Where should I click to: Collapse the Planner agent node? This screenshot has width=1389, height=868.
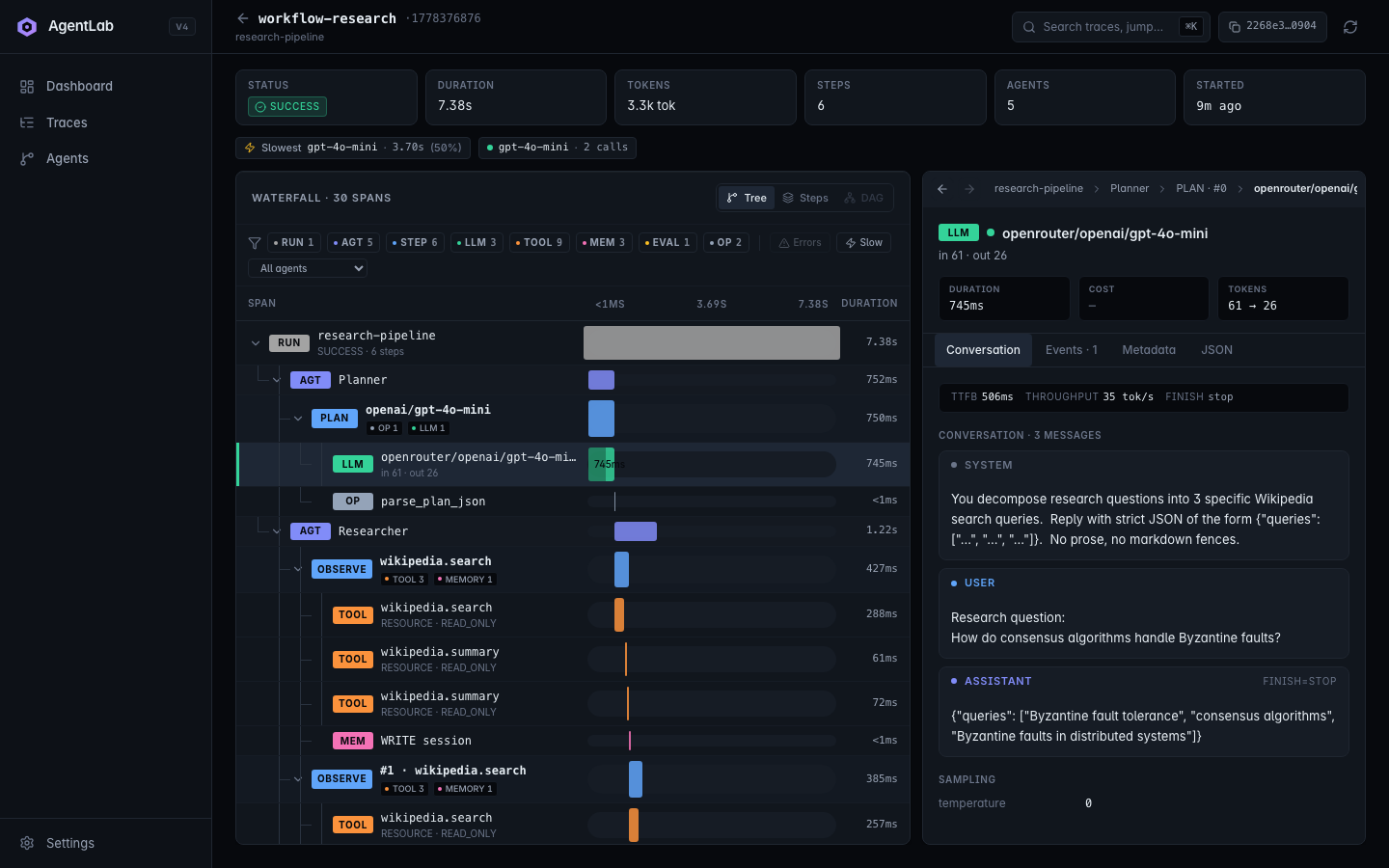point(277,380)
